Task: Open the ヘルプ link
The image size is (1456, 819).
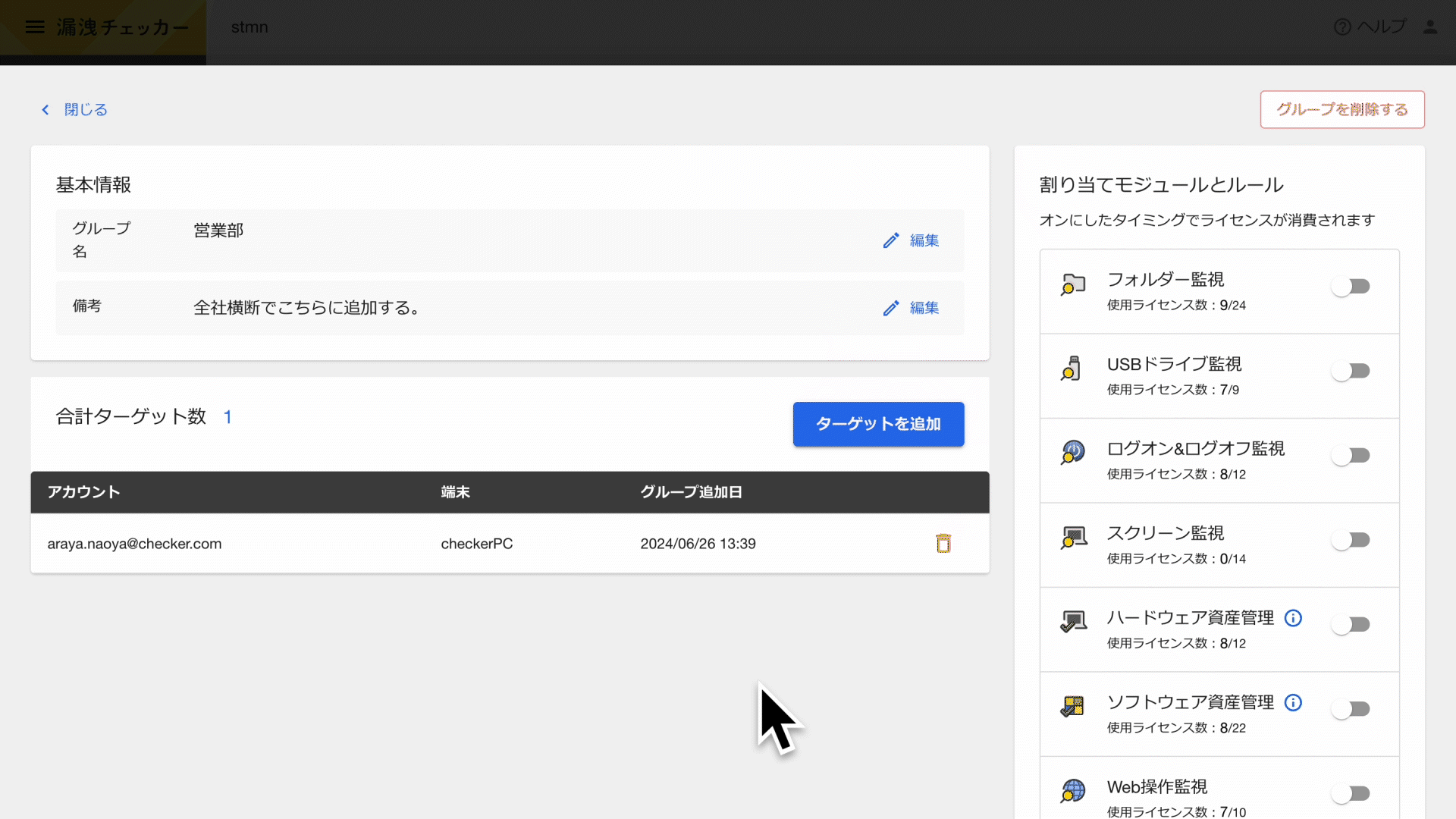Action: pos(1382,27)
